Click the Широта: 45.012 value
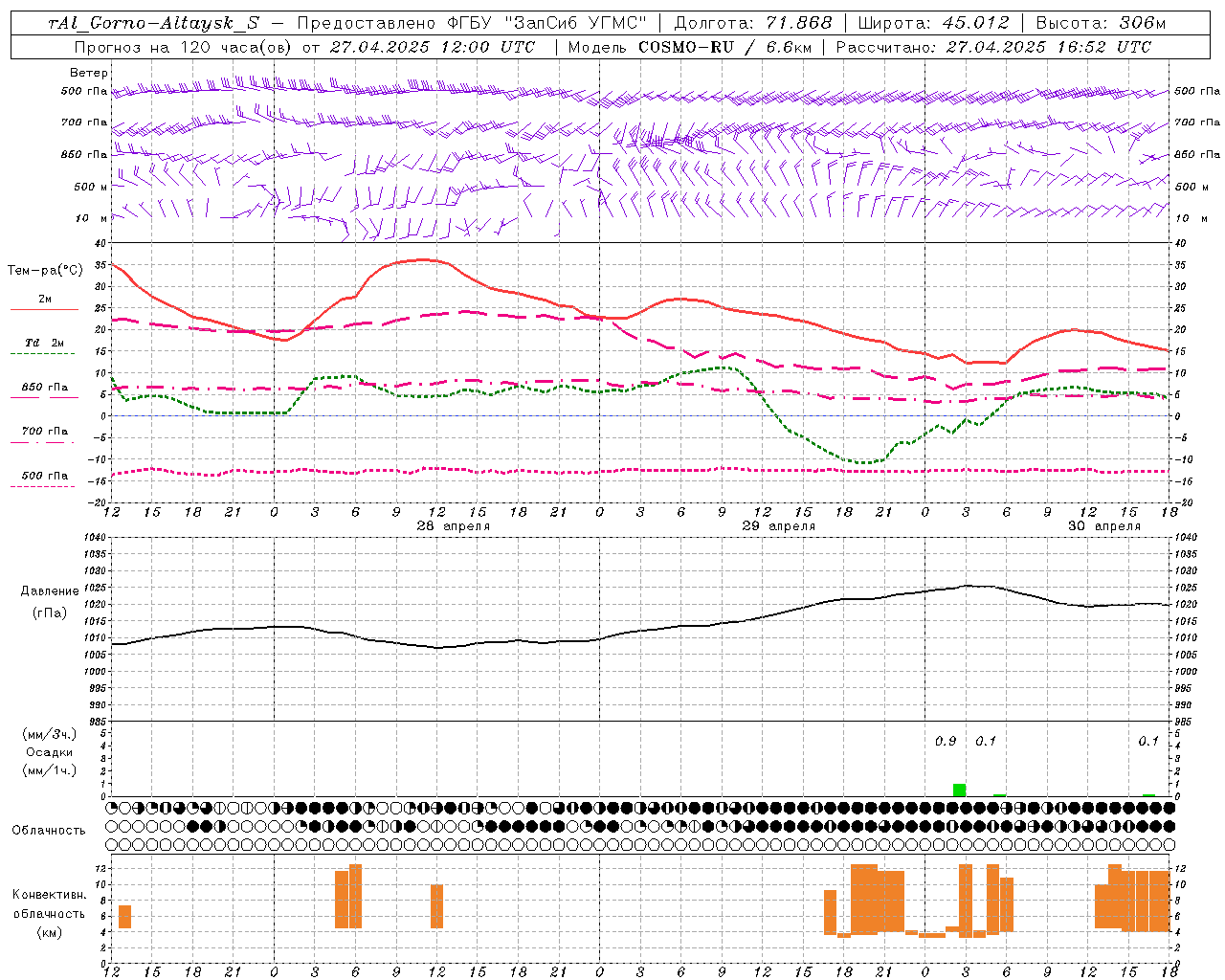 934,24
